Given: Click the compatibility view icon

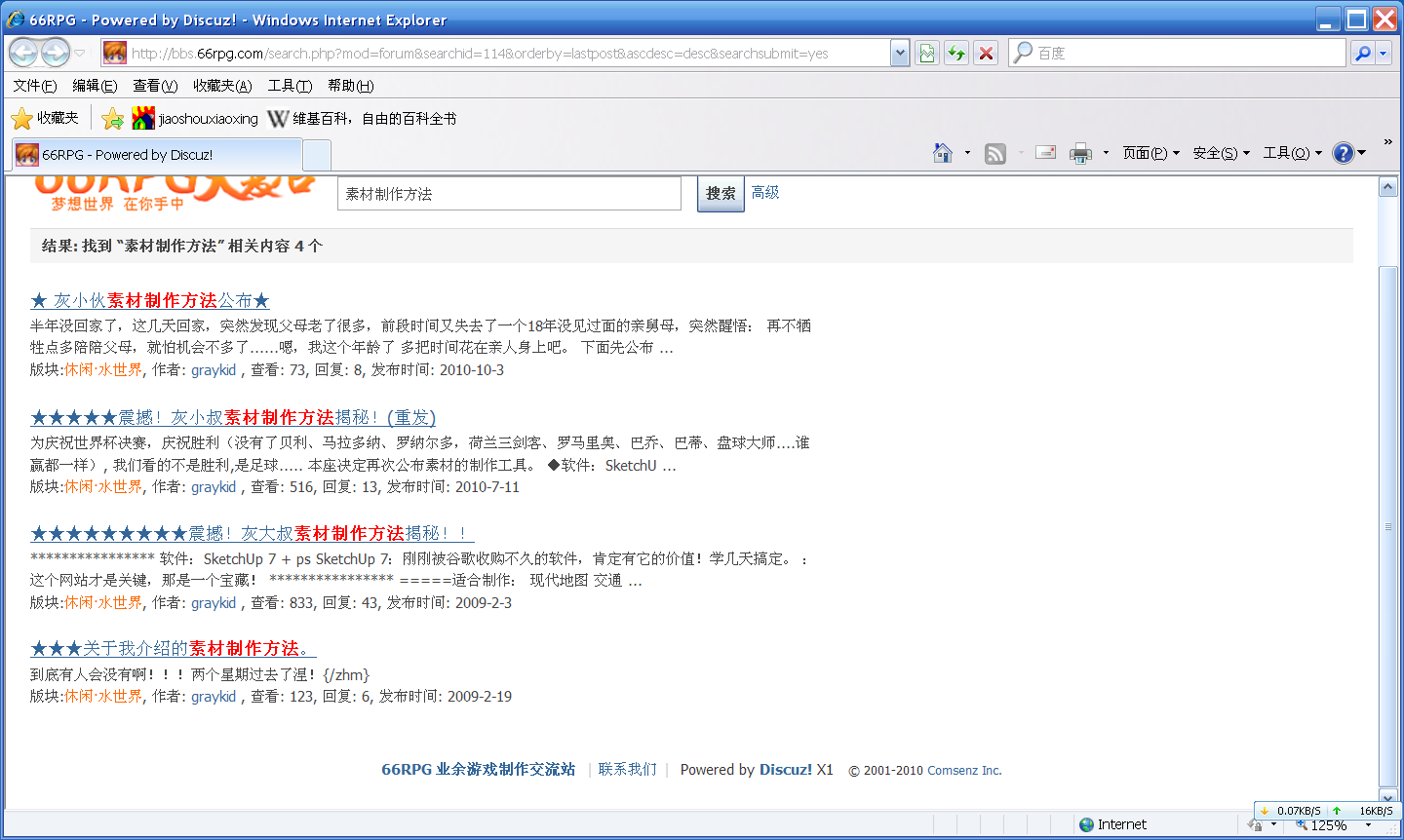Looking at the screenshot, I should 927,53.
